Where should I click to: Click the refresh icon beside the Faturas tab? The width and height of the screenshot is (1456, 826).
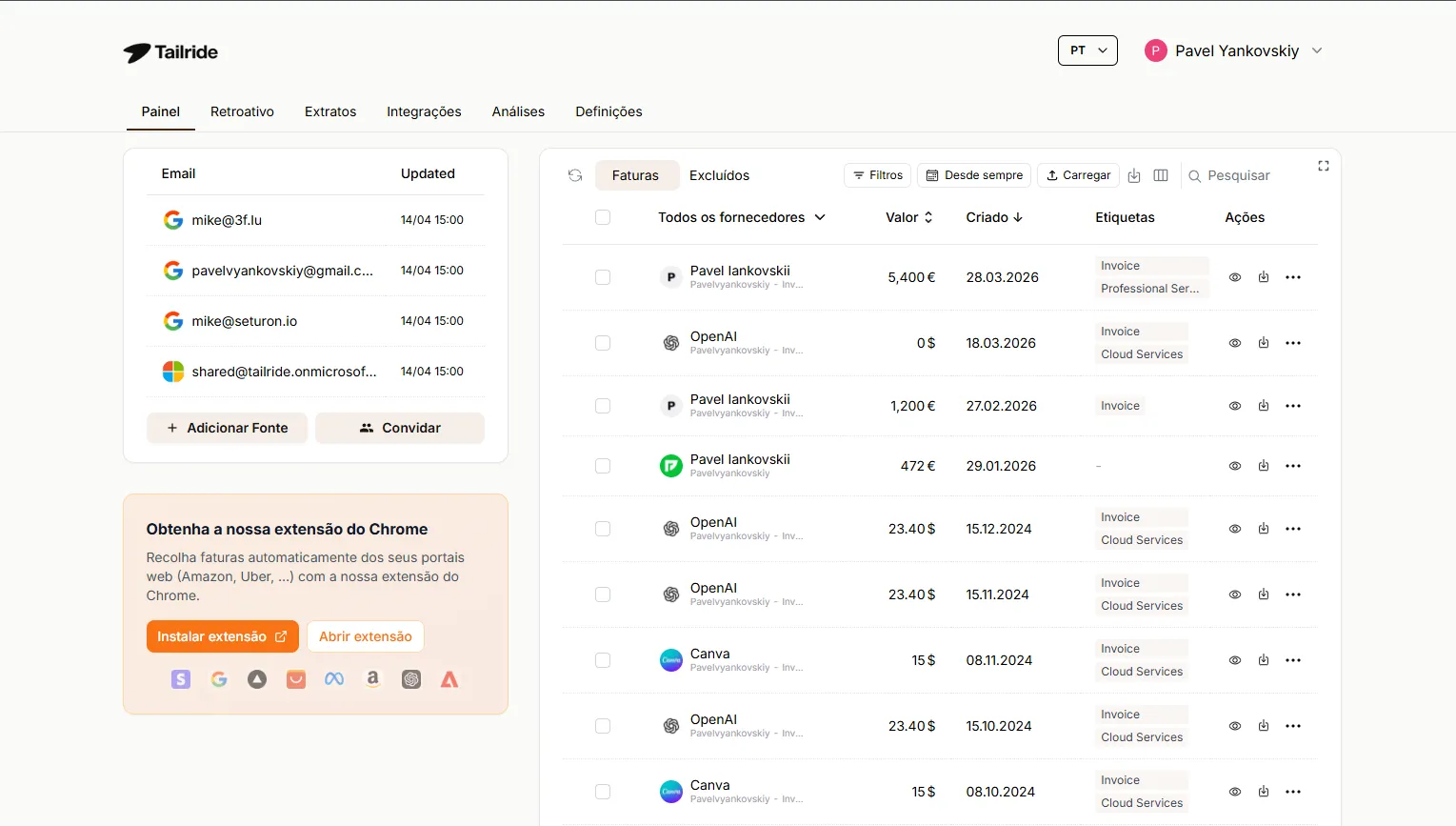coord(574,175)
